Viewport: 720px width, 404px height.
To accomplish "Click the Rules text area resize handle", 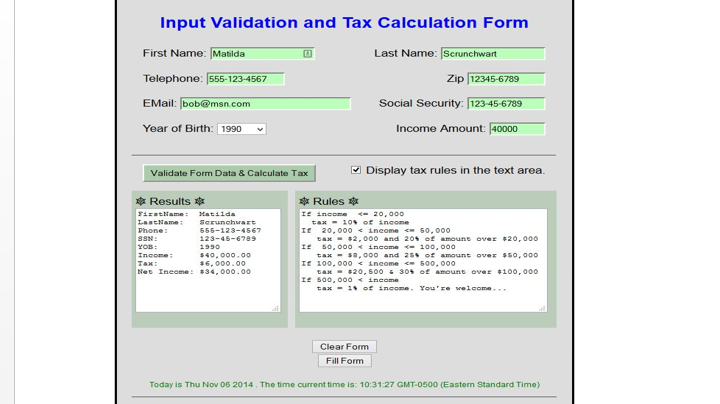I will (542, 309).
